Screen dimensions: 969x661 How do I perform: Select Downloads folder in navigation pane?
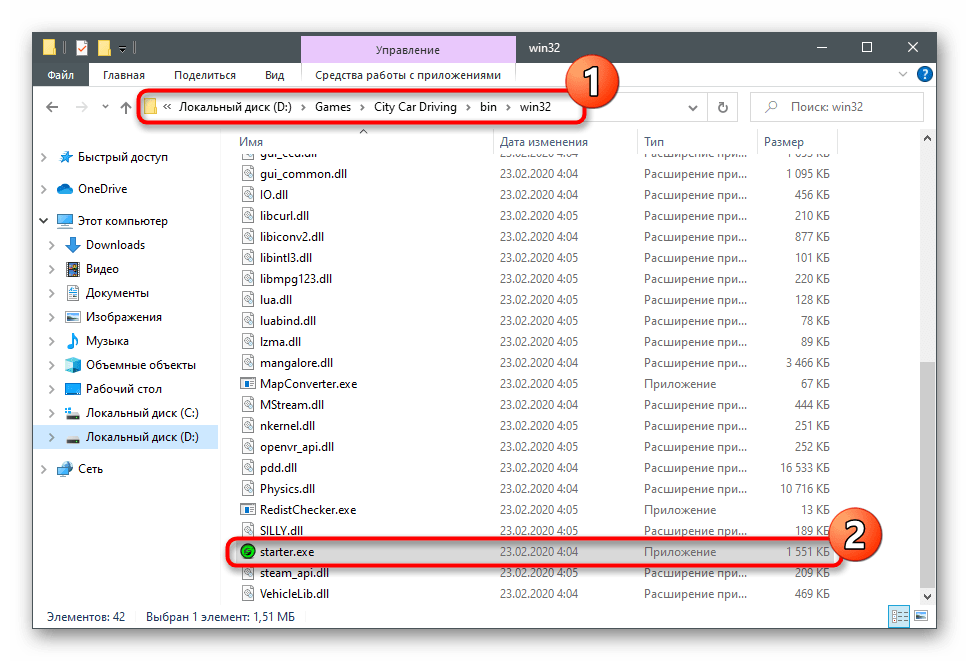pyautogui.click(x=115, y=245)
